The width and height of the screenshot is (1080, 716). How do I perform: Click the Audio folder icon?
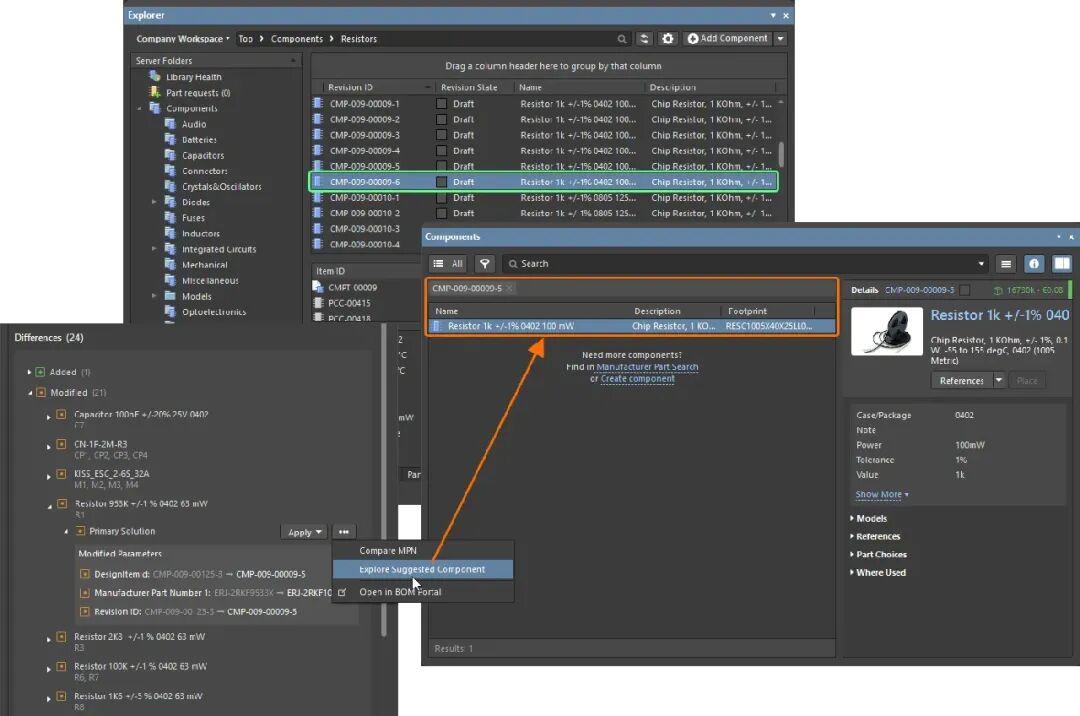(x=170, y=124)
